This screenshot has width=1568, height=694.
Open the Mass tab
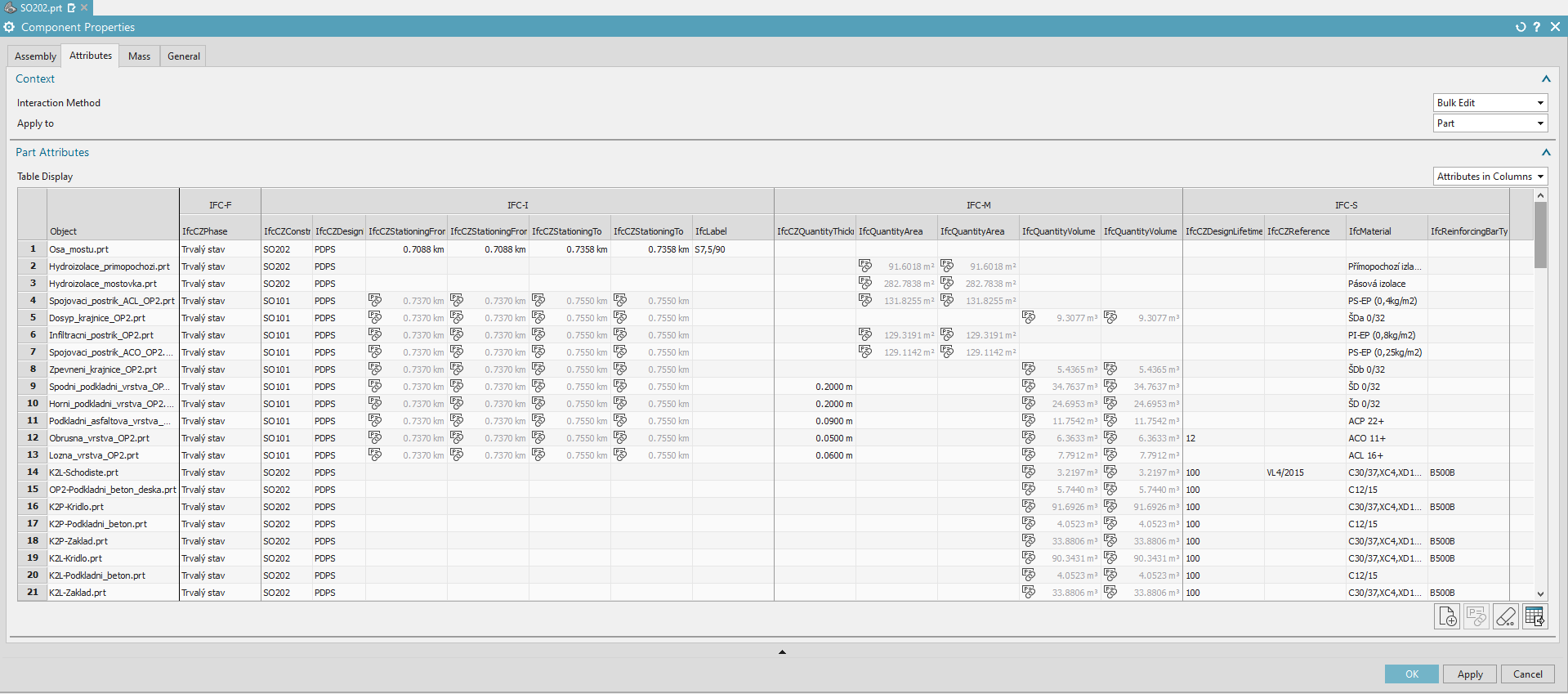pyautogui.click(x=139, y=56)
